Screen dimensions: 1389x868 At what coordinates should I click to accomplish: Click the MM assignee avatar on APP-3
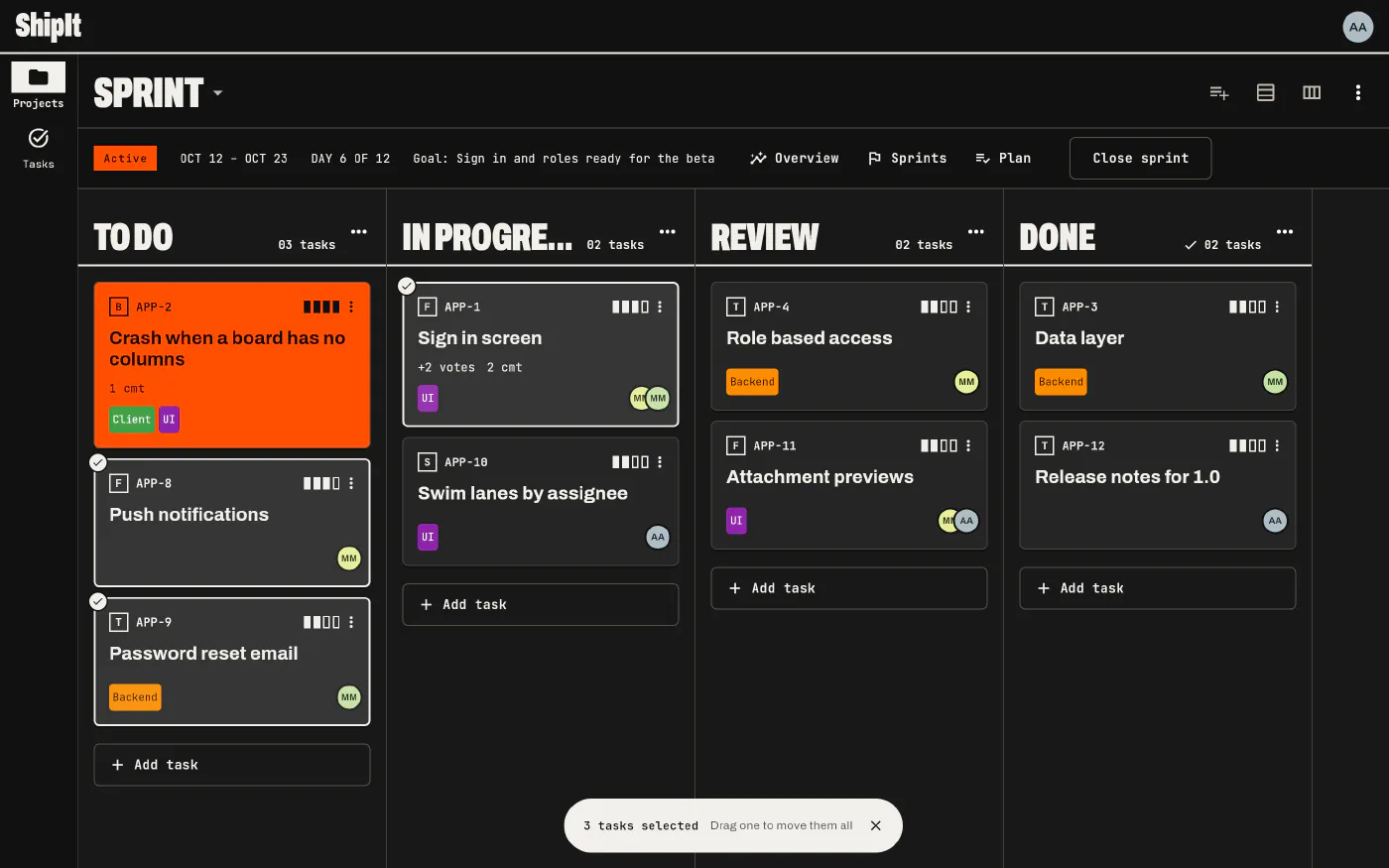[x=1275, y=382]
